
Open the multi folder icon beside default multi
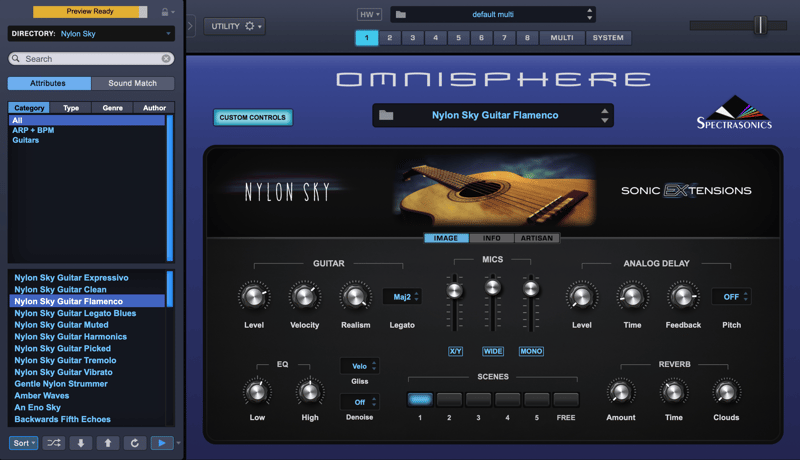pos(401,14)
